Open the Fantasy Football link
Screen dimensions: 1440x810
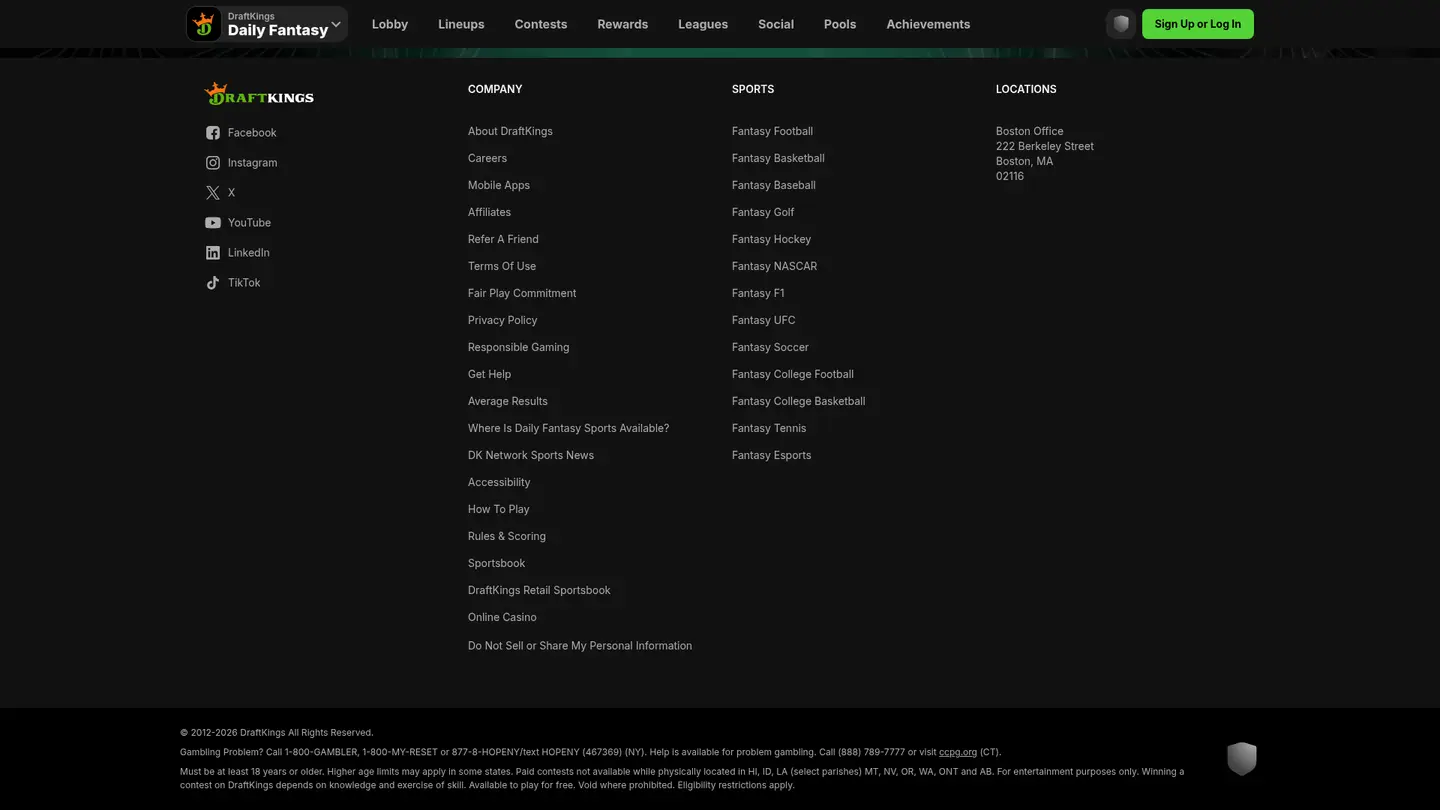coord(772,131)
